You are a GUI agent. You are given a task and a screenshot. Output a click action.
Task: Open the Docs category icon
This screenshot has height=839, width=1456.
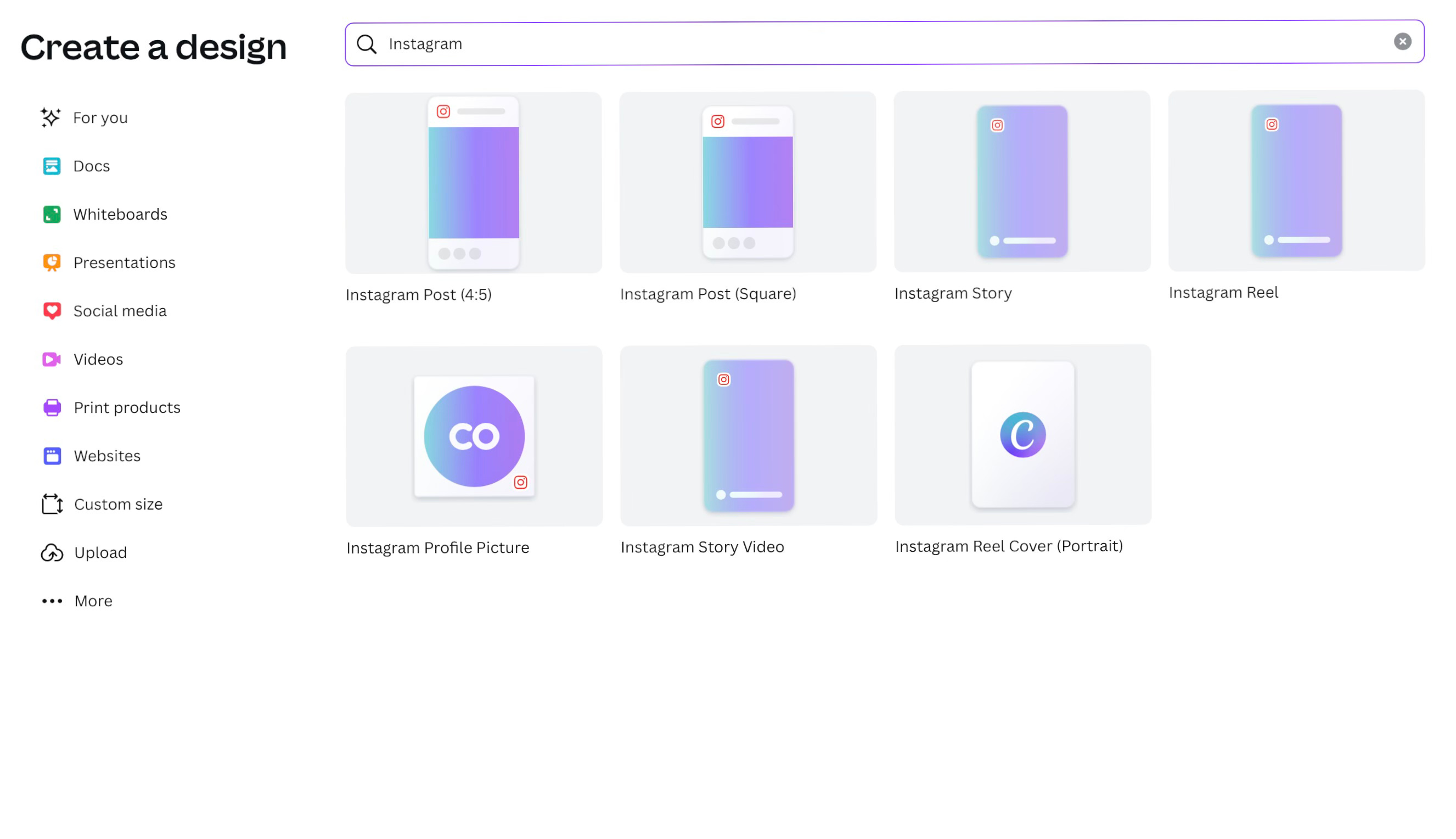tap(52, 166)
